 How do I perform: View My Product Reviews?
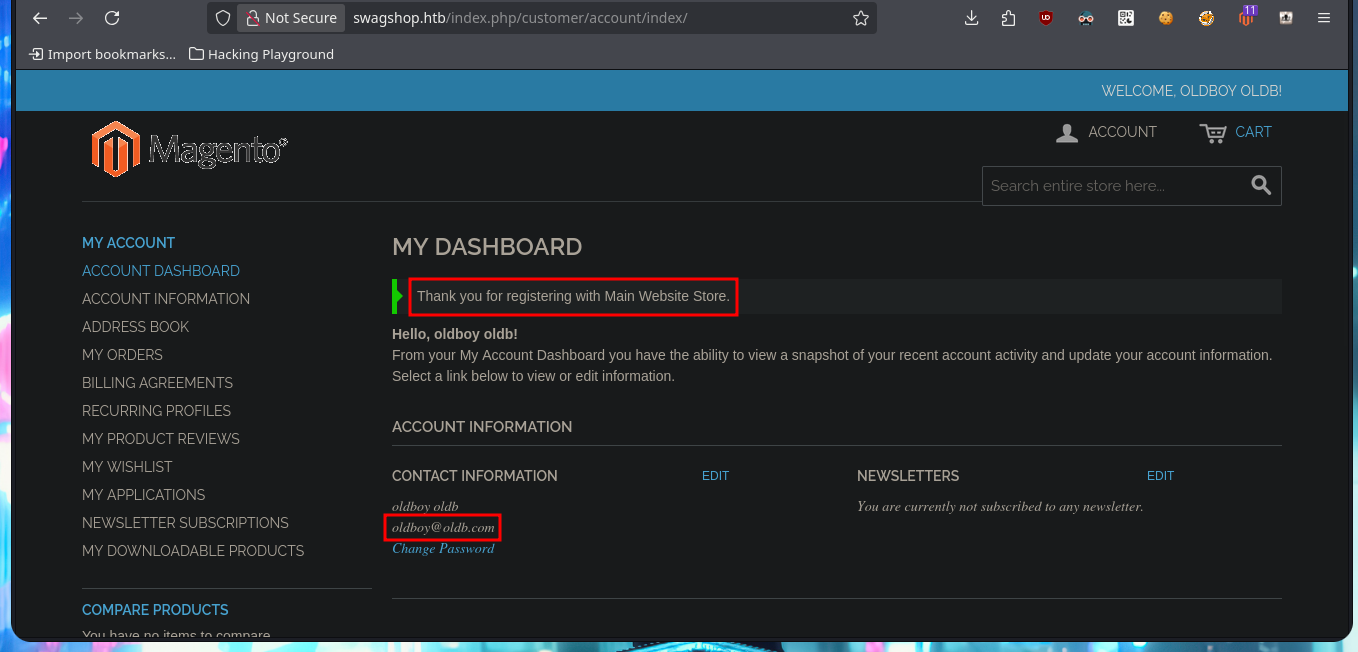161,439
